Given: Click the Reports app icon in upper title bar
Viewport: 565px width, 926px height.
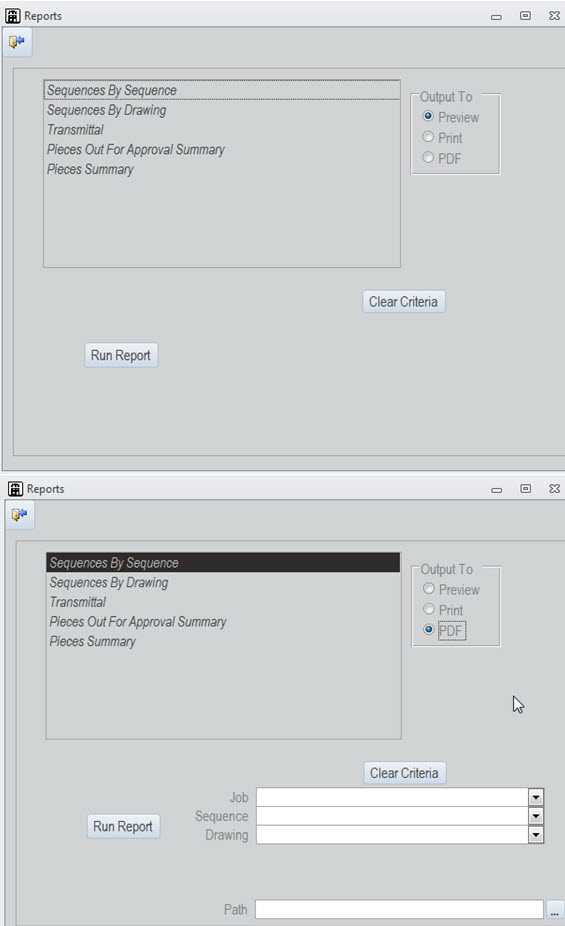Looking at the screenshot, I should 12,16.
